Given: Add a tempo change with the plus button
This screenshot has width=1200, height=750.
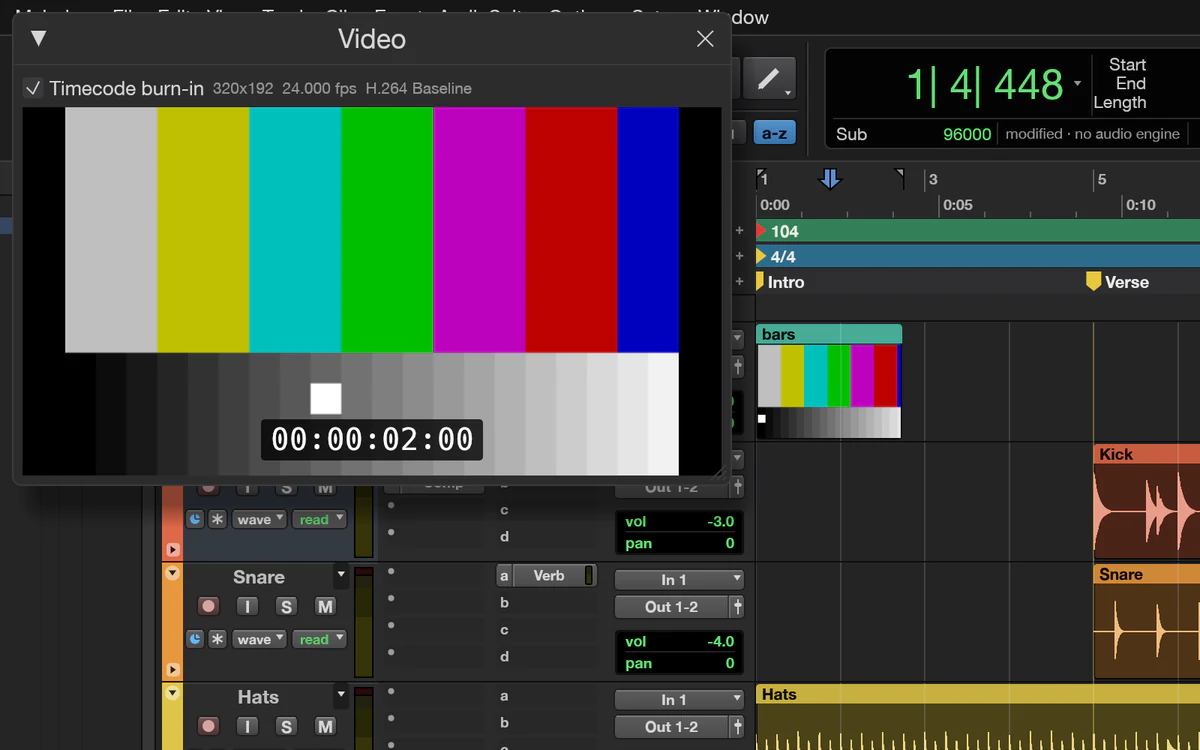Looking at the screenshot, I should (x=740, y=231).
